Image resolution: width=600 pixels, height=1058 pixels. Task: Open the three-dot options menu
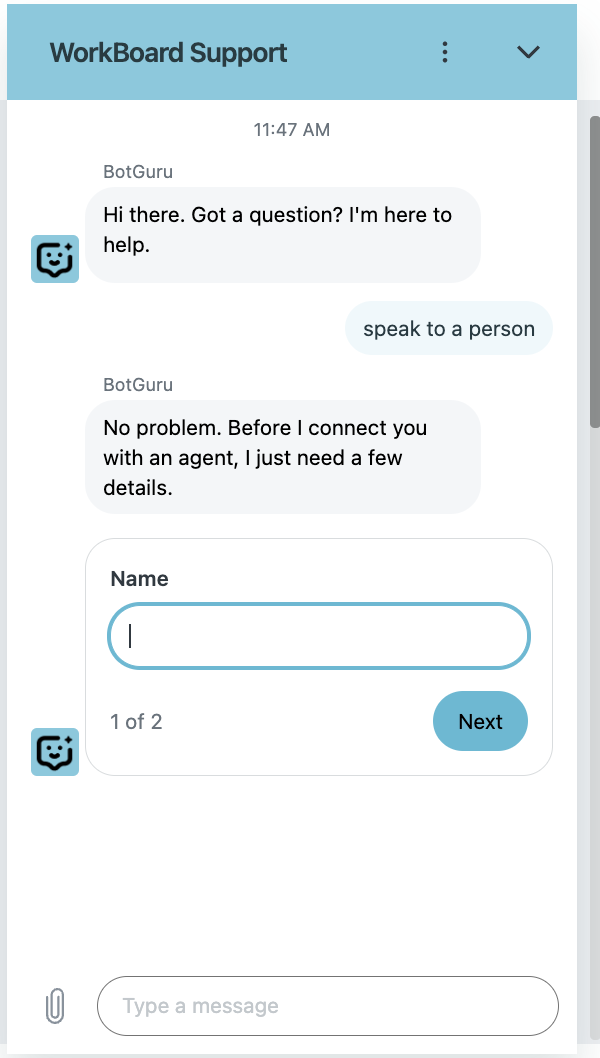pos(445,53)
